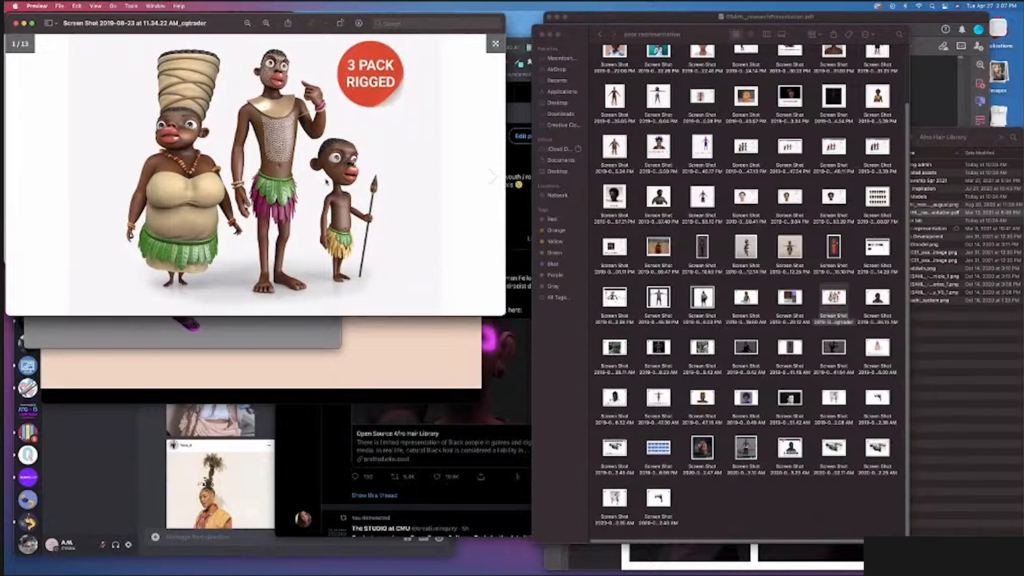Filter by Red tag in sidebar
The width and height of the screenshot is (1024, 576).
[551, 219]
